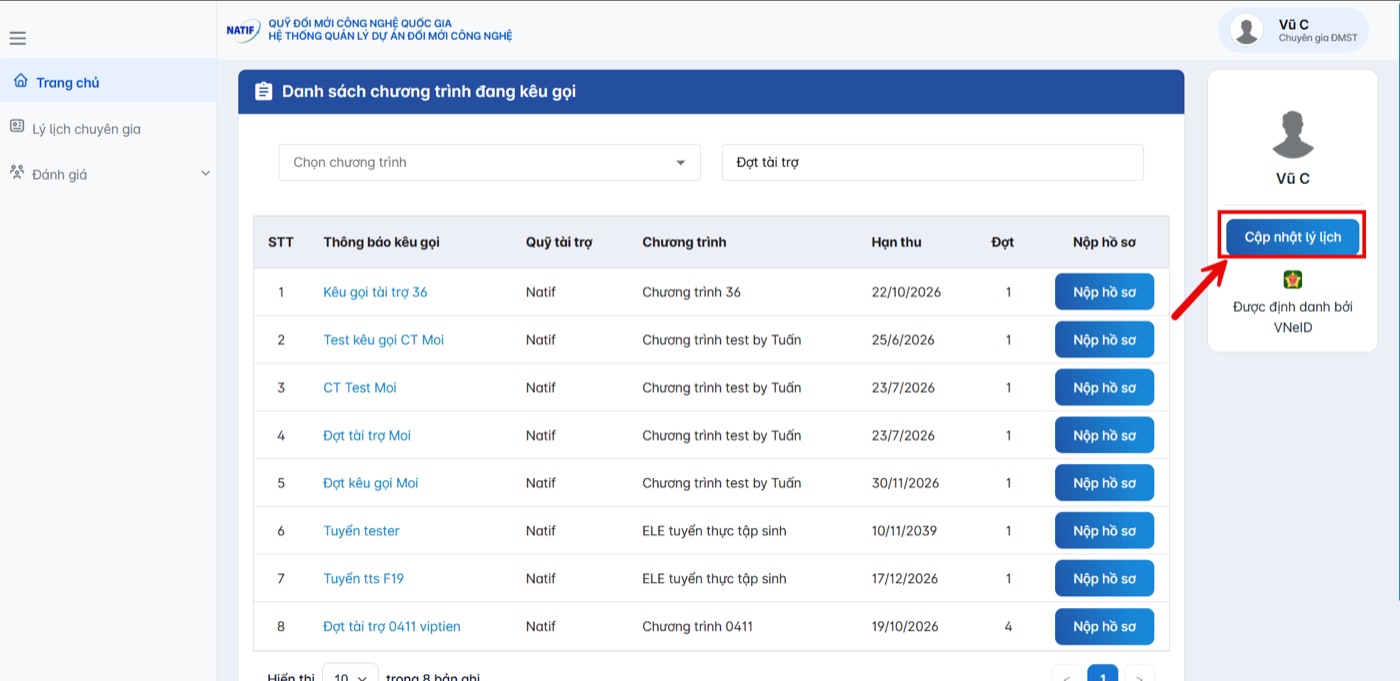Open the Chọn chương trình dropdown

pos(489,162)
